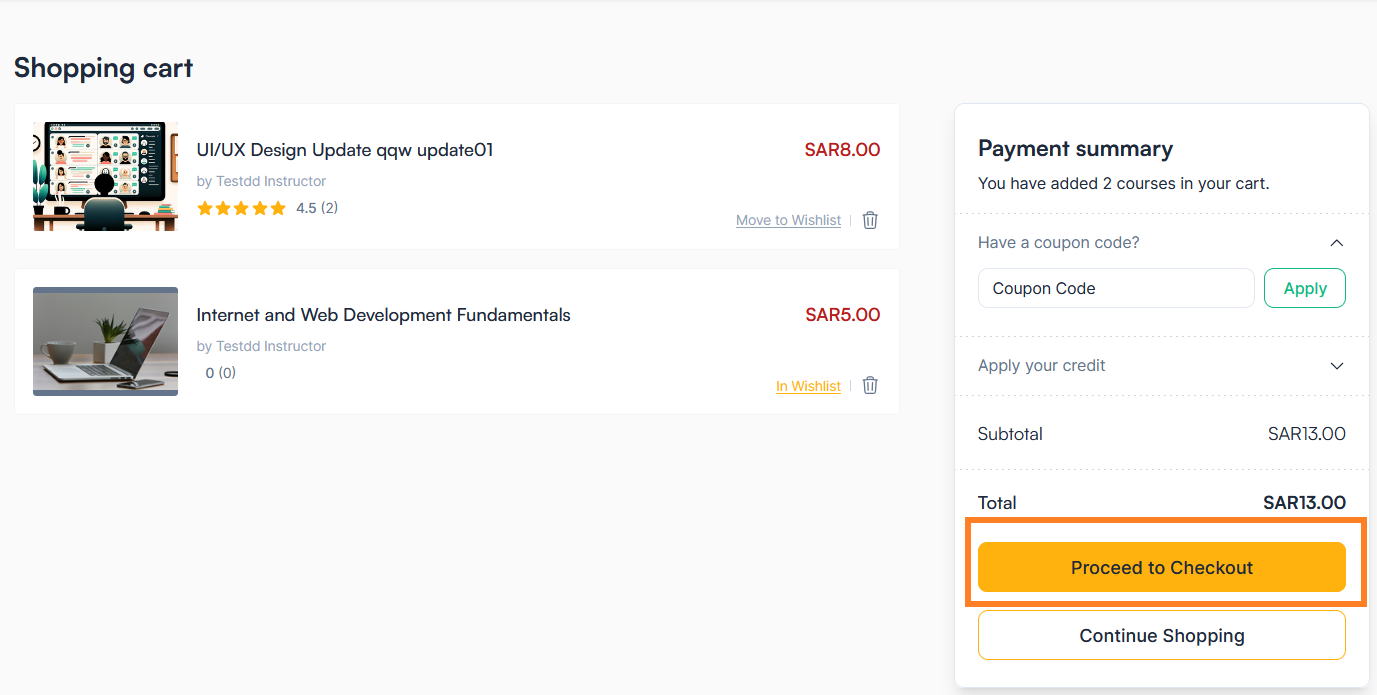Open UI/UX Design Update qqw update01 title
This screenshot has width=1377, height=695.
[345, 150]
